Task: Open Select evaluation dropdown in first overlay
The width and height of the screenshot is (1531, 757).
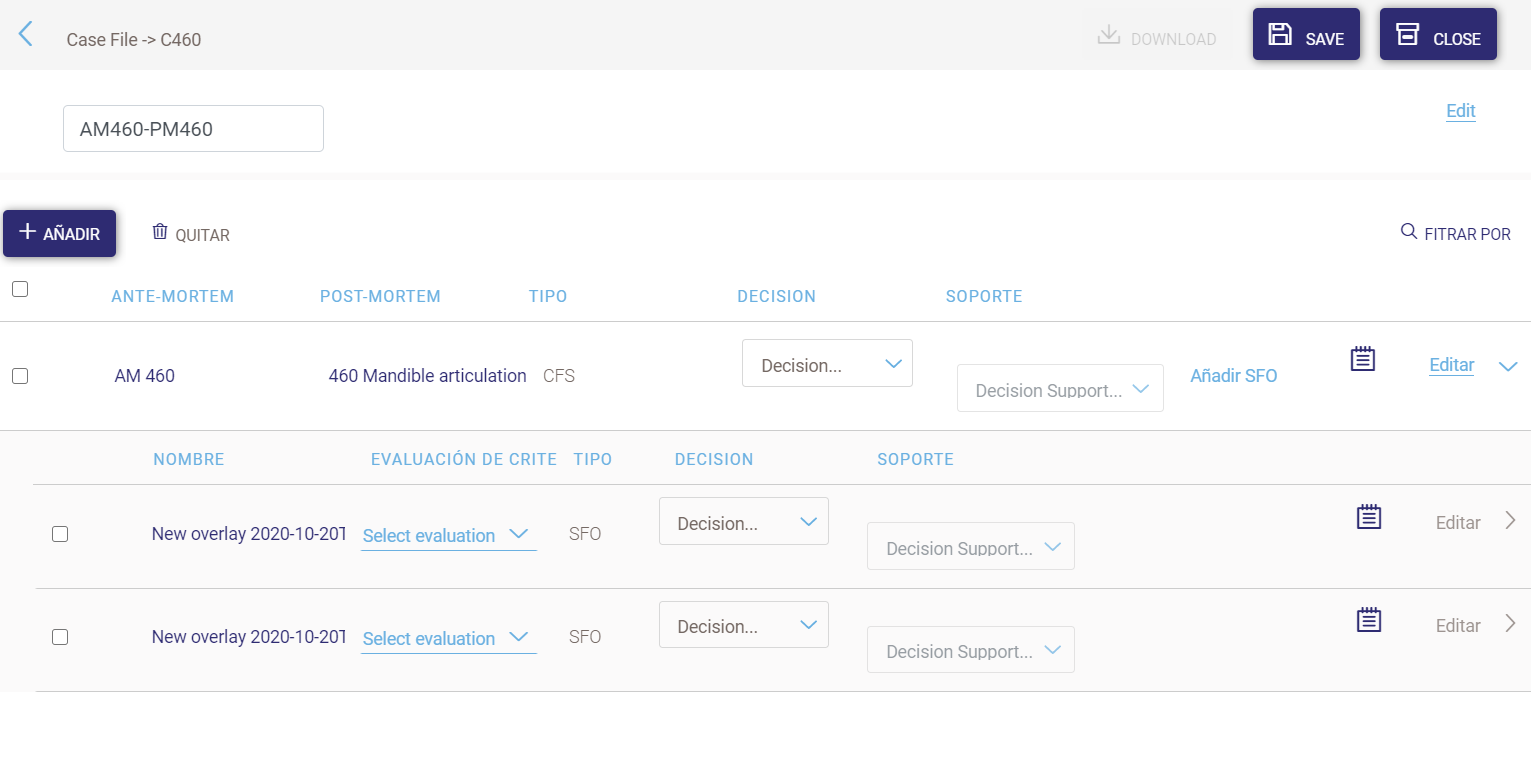Action: click(447, 535)
